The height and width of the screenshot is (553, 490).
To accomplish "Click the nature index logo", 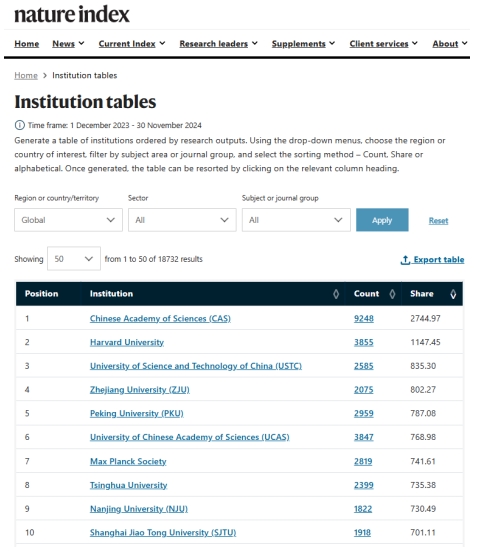I will (x=72, y=15).
